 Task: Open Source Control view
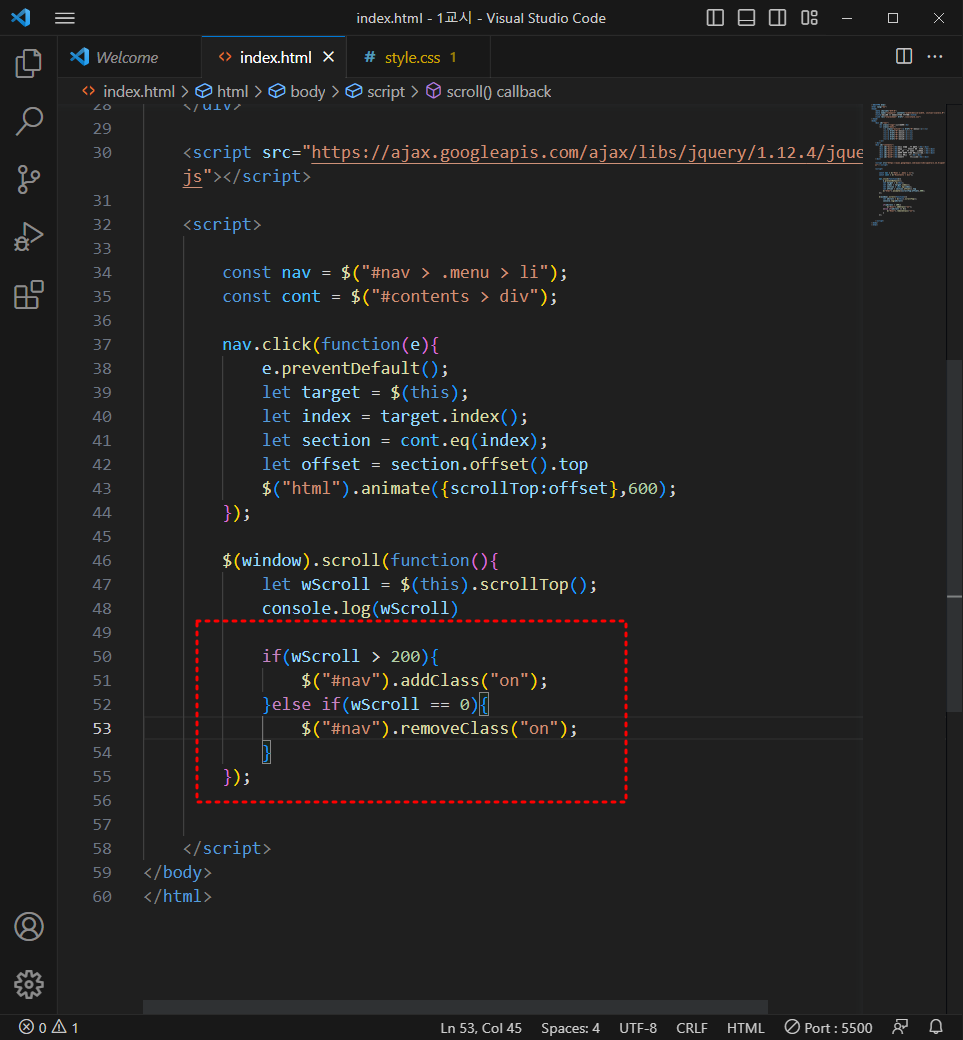[x=29, y=179]
